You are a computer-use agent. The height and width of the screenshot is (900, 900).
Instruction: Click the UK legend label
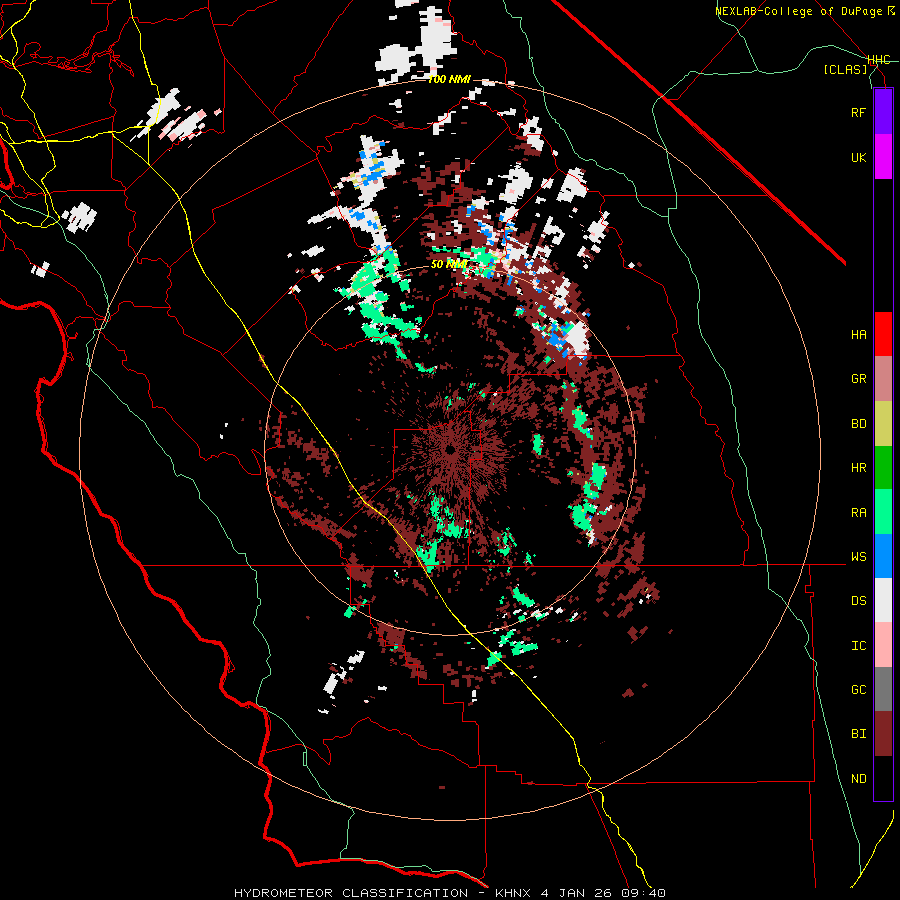(858, 157)
